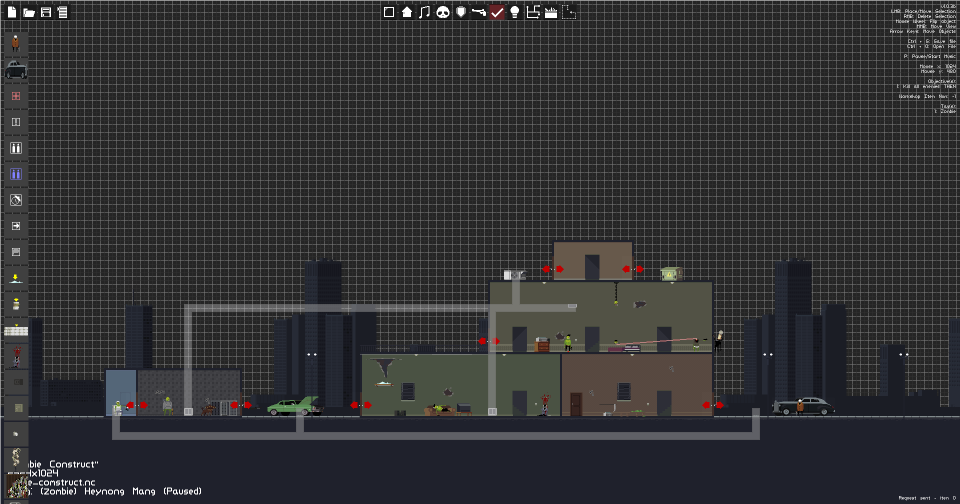Viewport: 960px width, 504px height.
Task: Select the shield tool
Action: [461, 12]
